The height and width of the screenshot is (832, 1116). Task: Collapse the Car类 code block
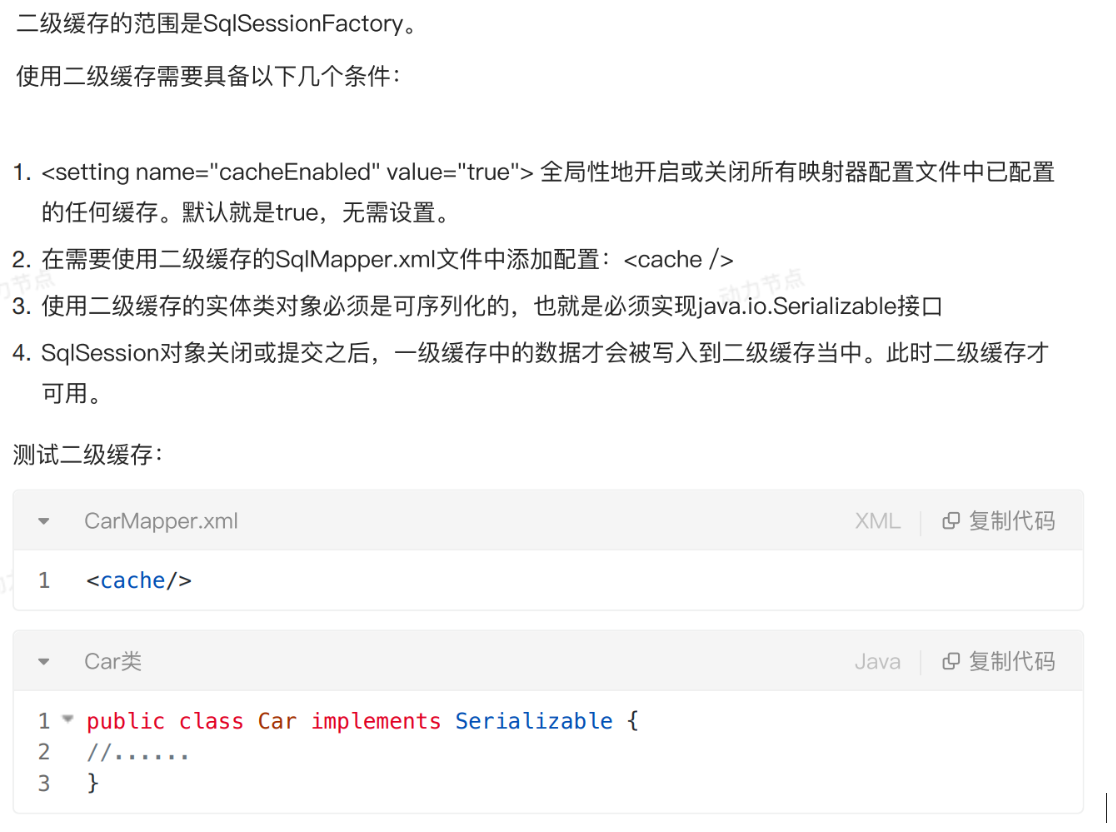coord(44,662)
